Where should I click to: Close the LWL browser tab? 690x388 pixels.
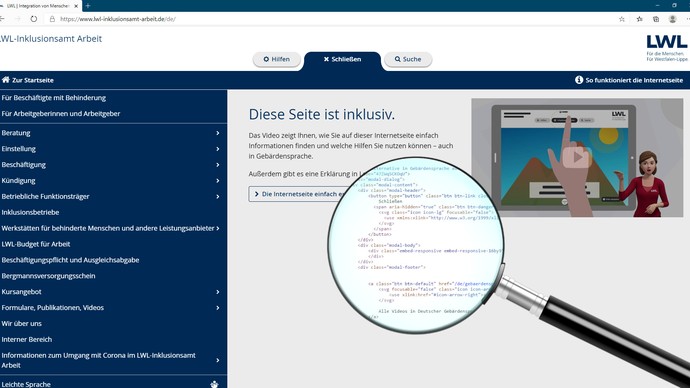point(76,6)
